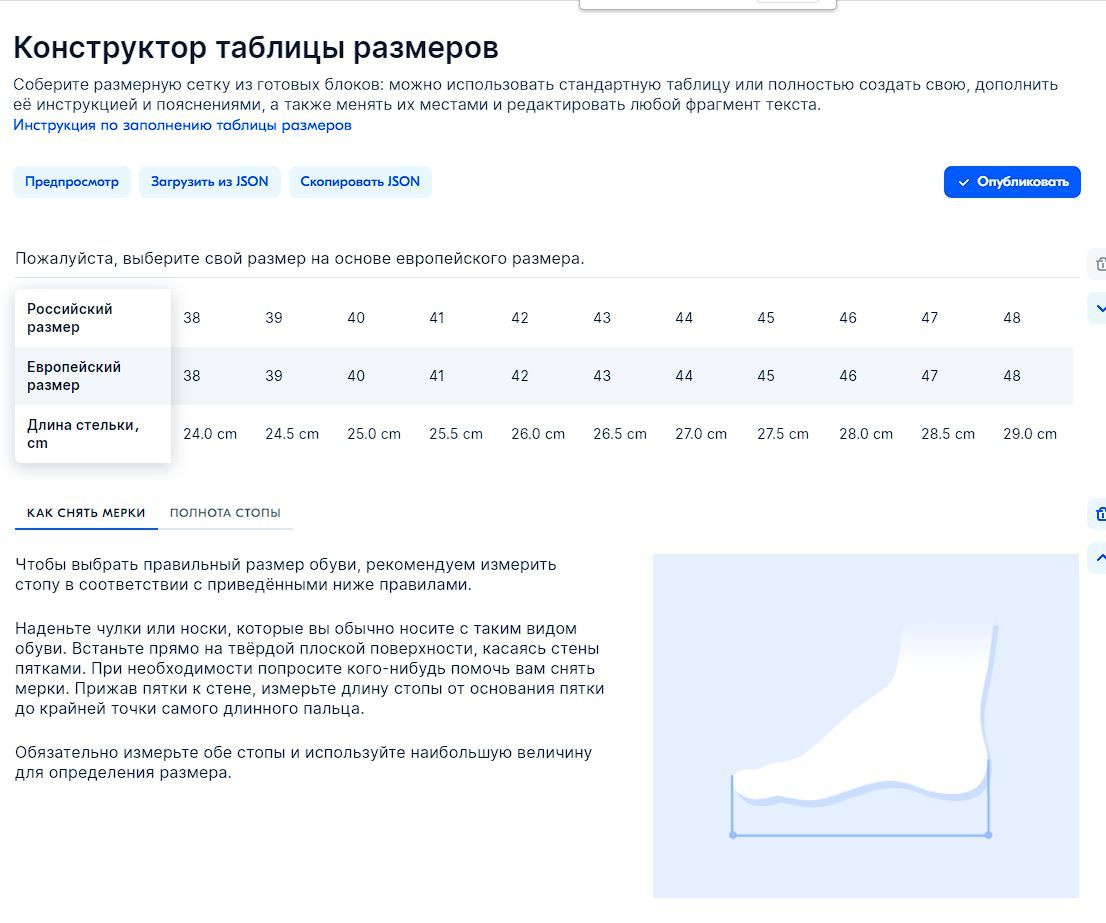This screenshot has height=923, width=1106.
Task: Publish the table with Опубликовать
Action: [1011, 182]
